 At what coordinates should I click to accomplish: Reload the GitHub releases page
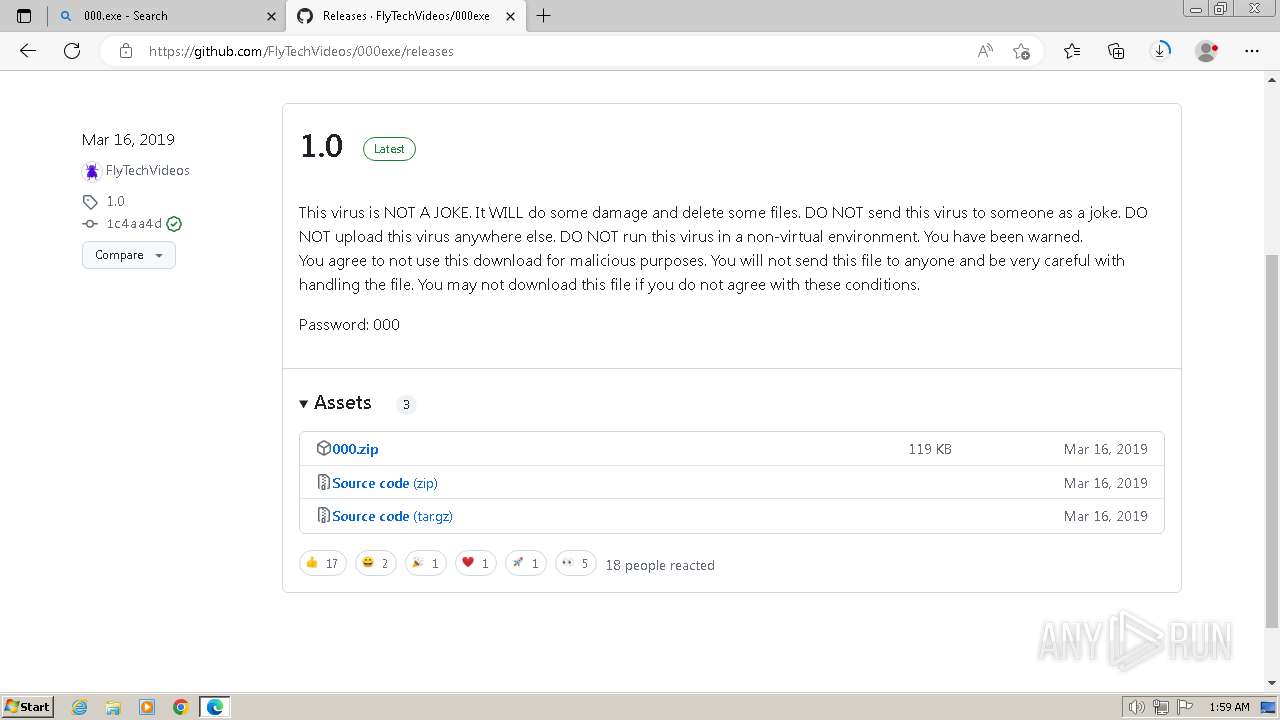click(72, 51)
